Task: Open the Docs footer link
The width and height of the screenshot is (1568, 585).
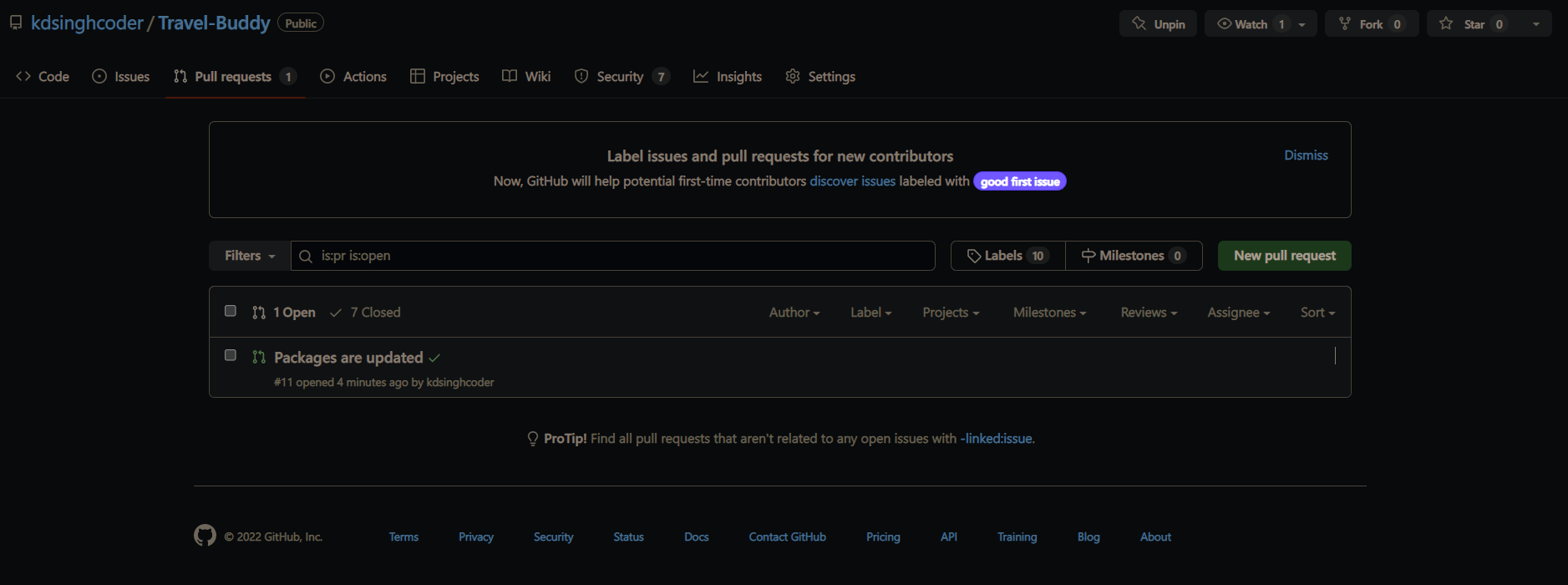Action: pyautogui.click(x=697, y=537)
